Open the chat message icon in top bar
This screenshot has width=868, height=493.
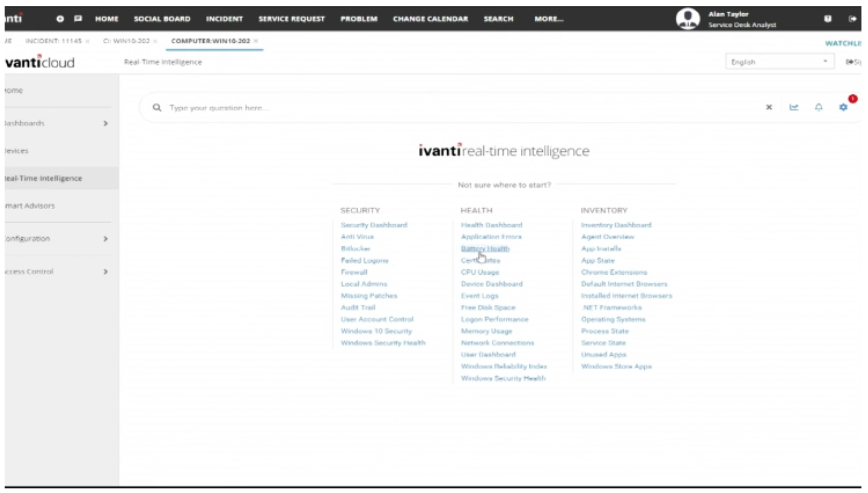(78, 19)
